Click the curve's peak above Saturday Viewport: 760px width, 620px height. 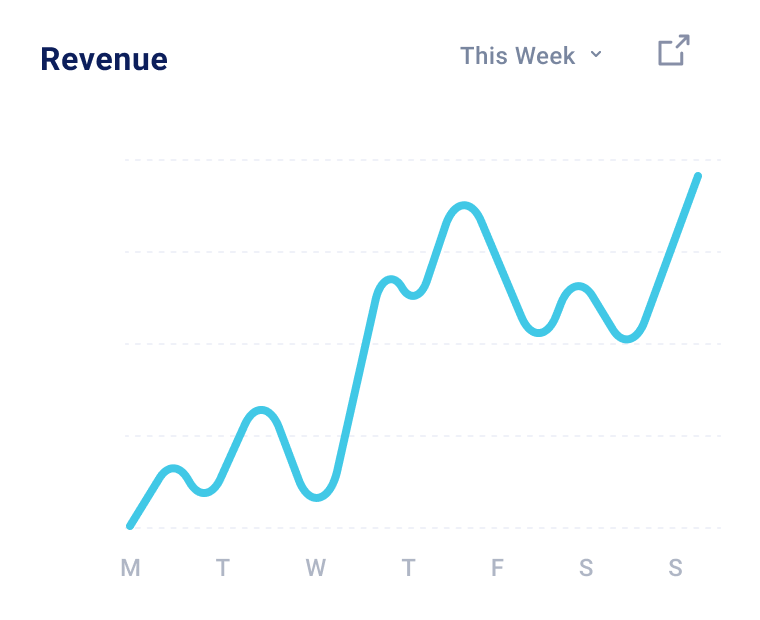[577, 287]
